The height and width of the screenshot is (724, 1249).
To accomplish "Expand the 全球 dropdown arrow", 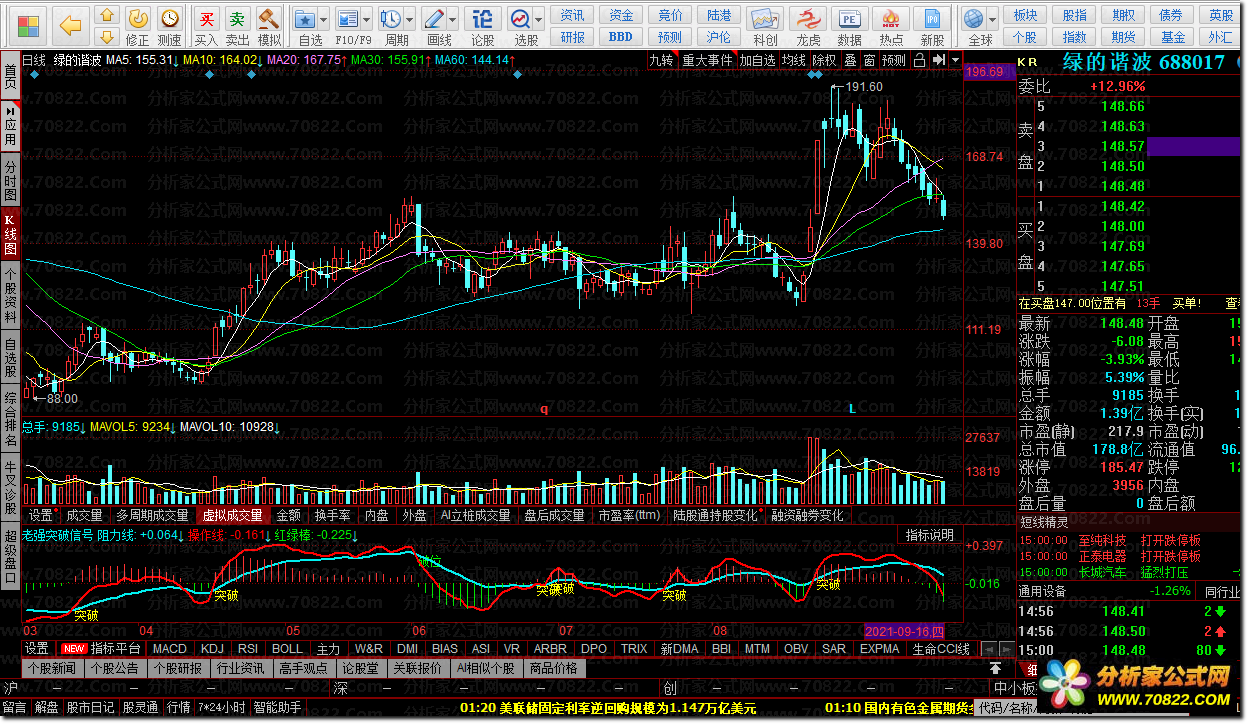I will click(992, 19).
